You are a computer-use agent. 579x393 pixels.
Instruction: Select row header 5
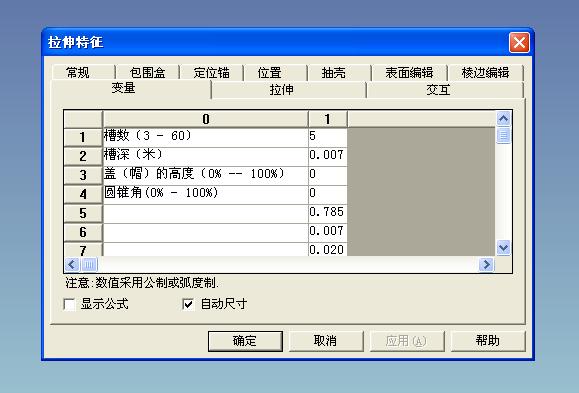point(83,213)
